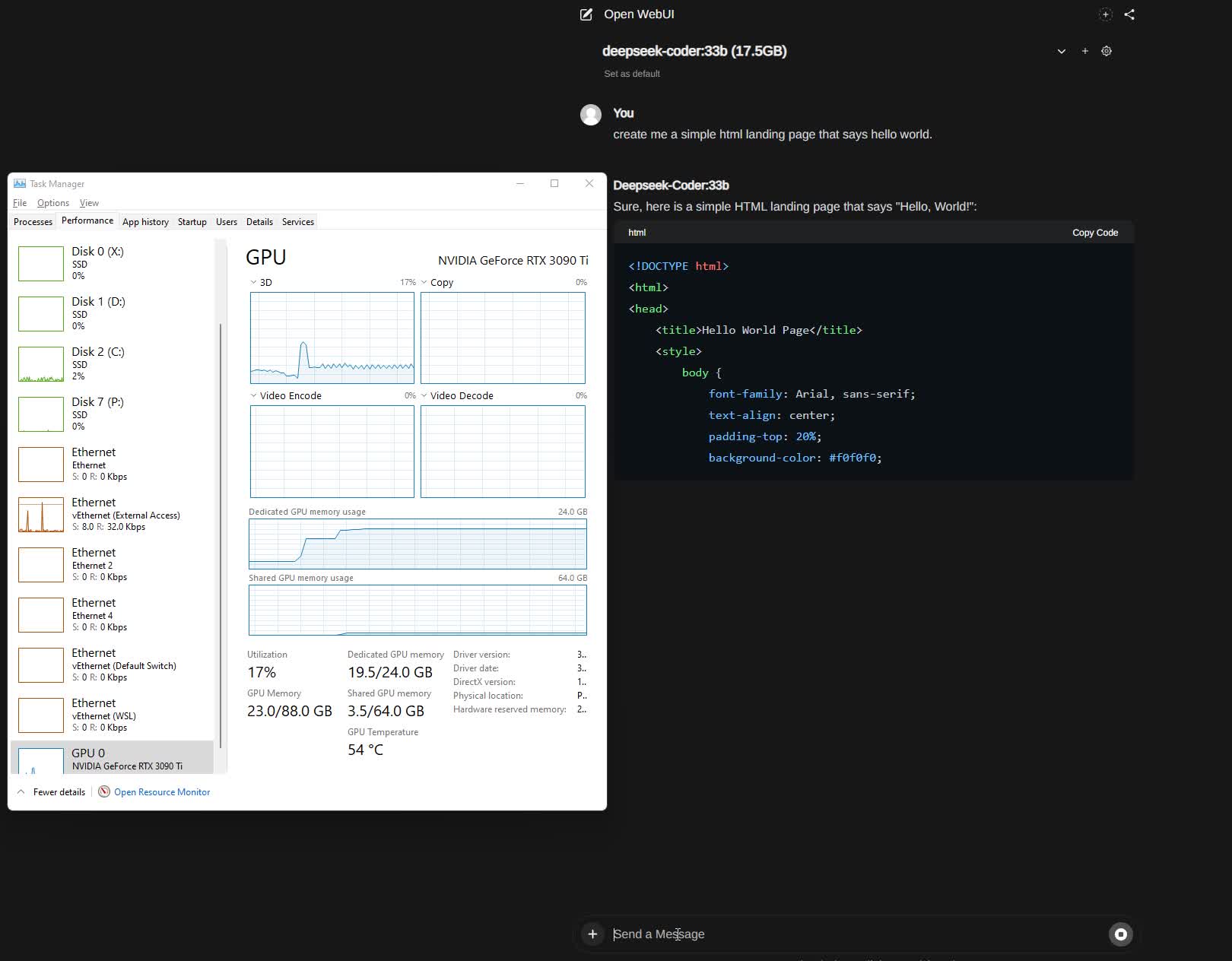Share the conversation using the share icon
Screen dimensions: 1232x961
1129,14
